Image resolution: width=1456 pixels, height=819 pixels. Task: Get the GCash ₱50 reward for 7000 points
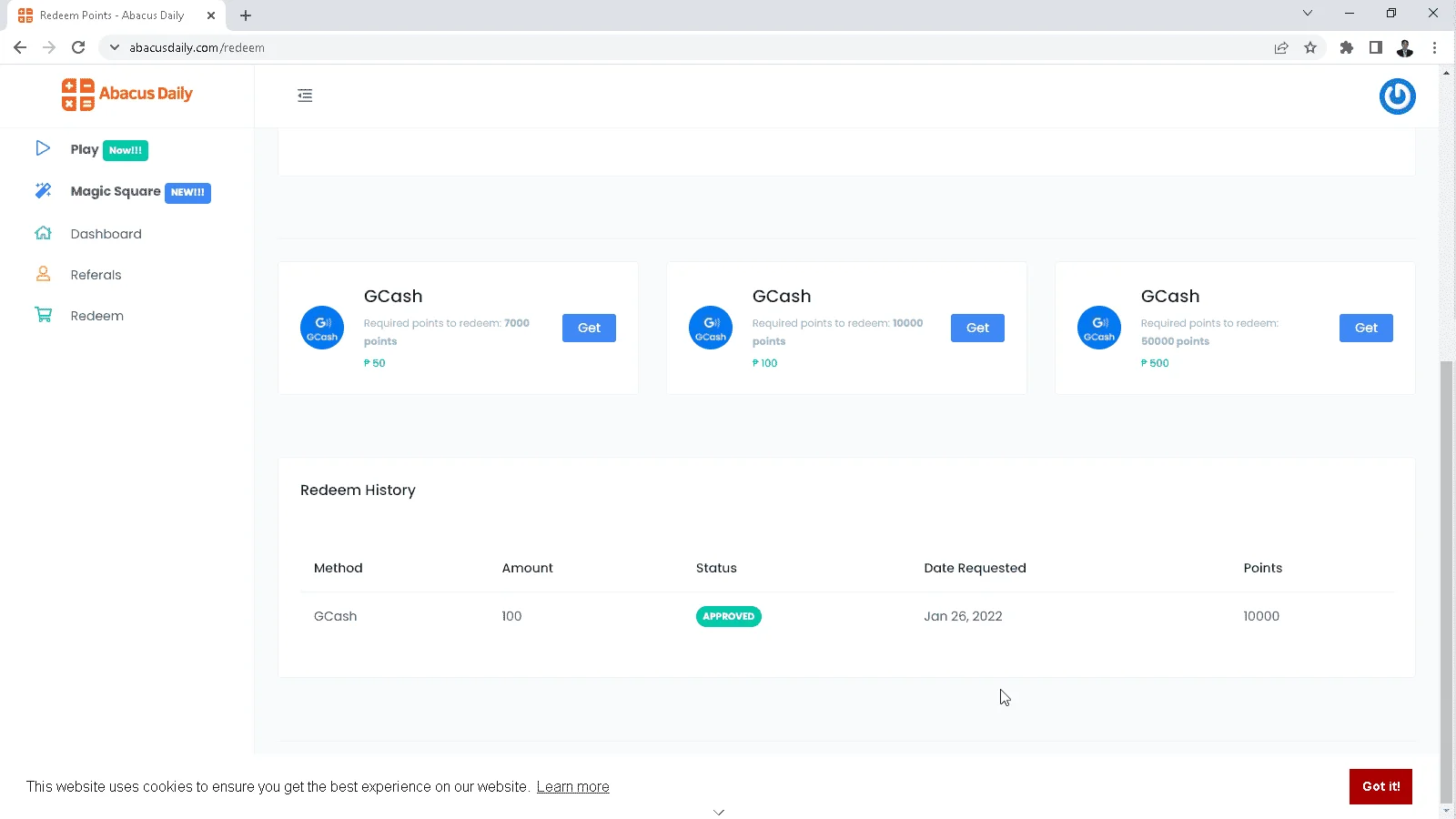coord(589,328)
